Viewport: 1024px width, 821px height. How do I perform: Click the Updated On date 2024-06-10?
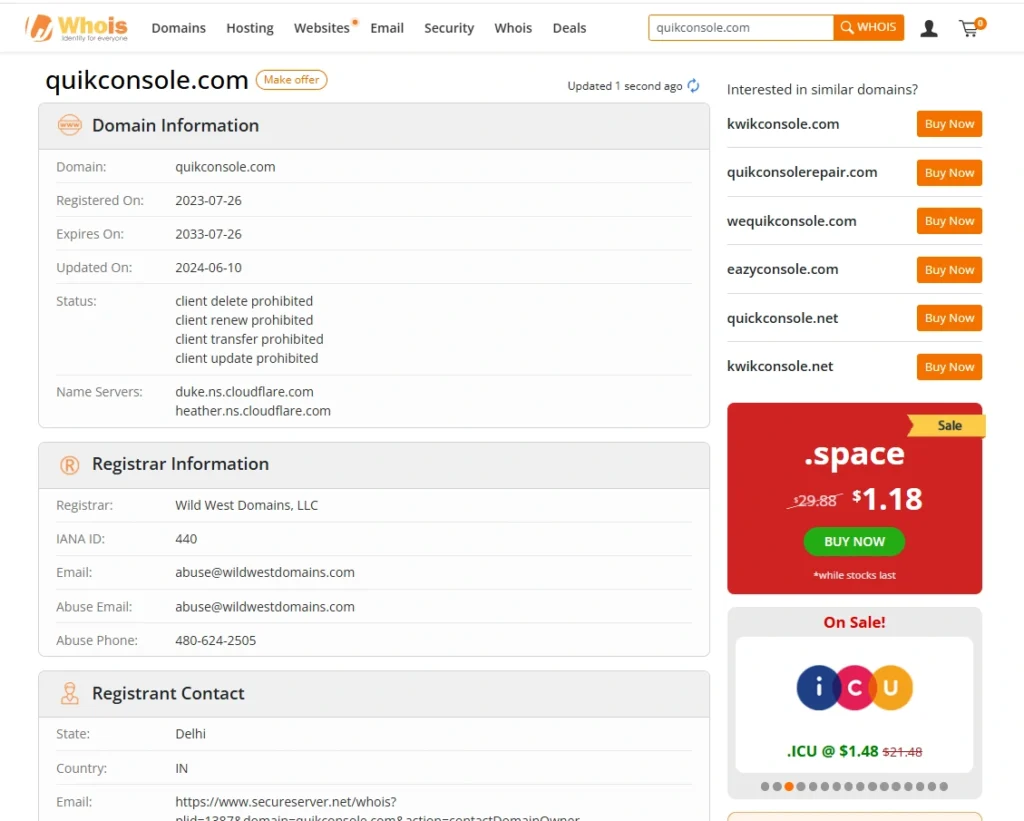tap(208, 268)
